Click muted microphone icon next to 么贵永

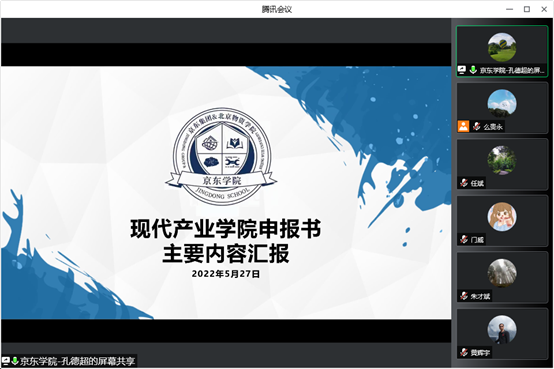pos(477,126)
